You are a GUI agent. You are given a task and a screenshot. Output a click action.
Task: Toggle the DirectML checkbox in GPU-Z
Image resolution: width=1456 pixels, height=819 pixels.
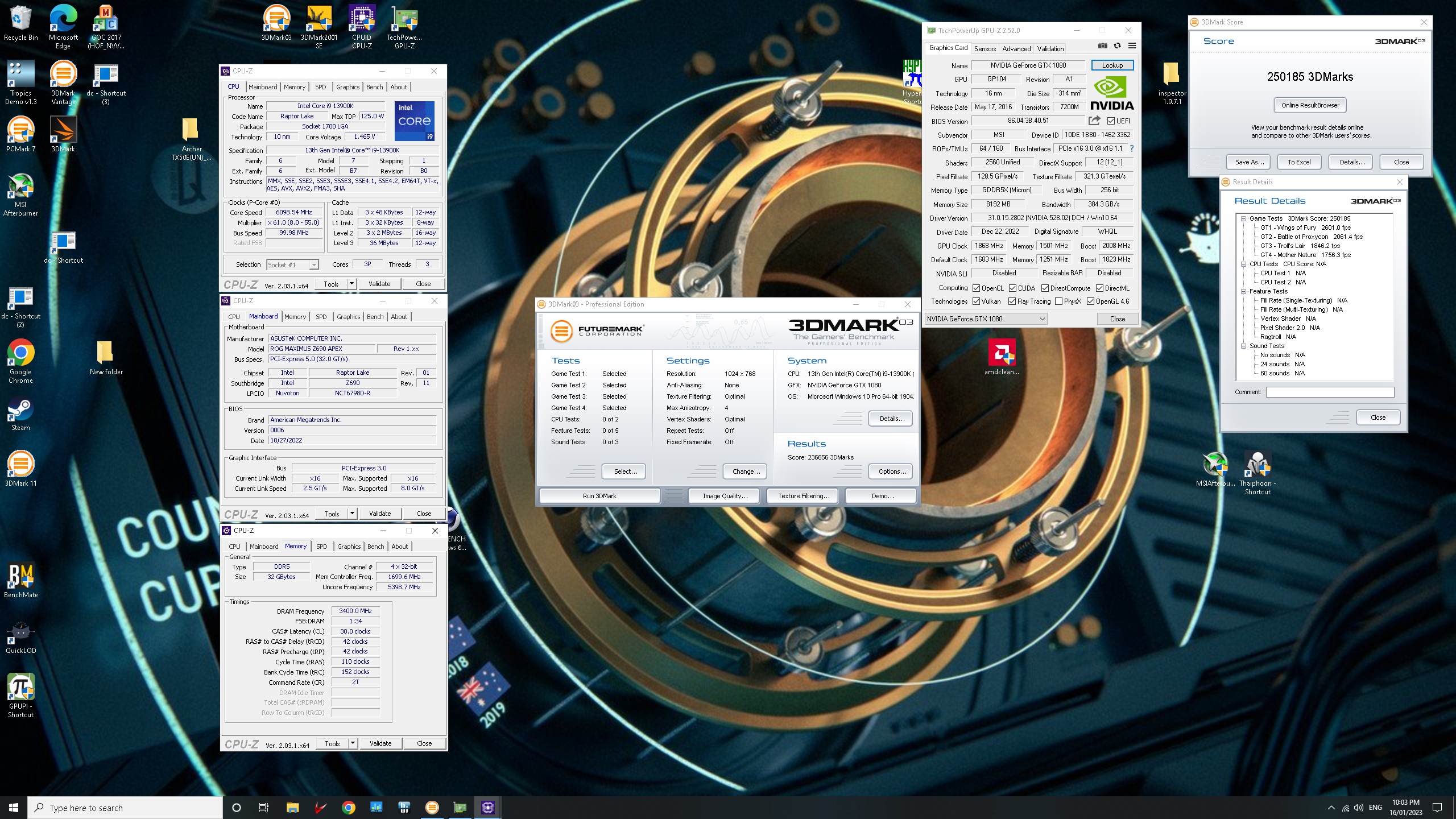click(1099, 288)
